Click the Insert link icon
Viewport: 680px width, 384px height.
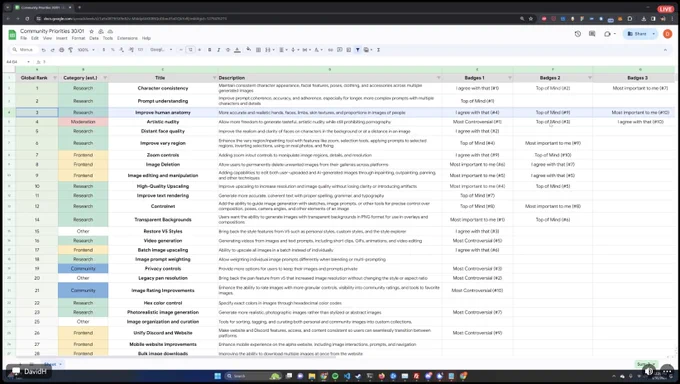(x=330, y=50)
